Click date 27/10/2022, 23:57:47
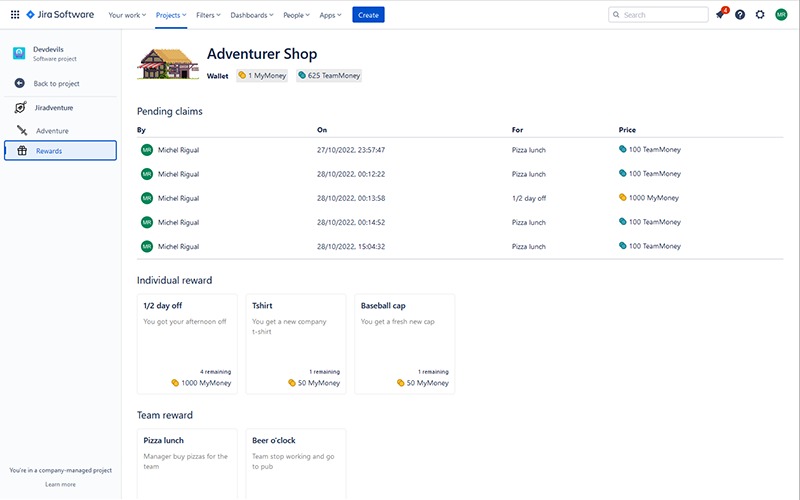800x500 pixels. point(351,150)
